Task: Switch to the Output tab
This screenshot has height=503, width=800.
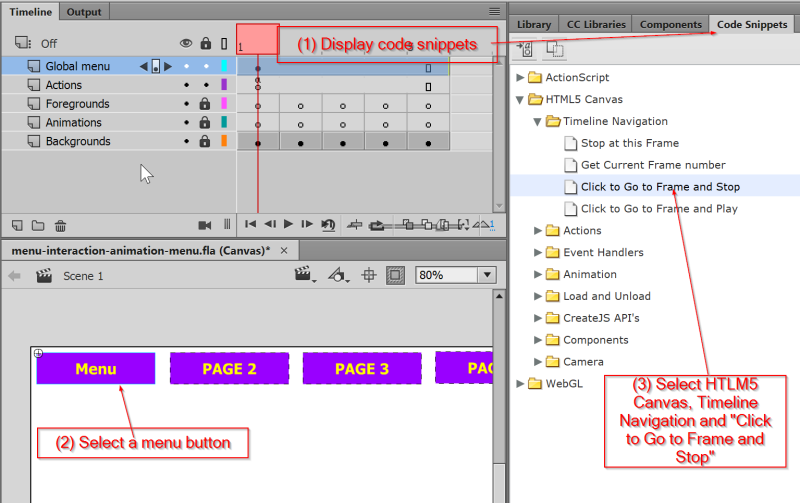Action: (84, 11)
